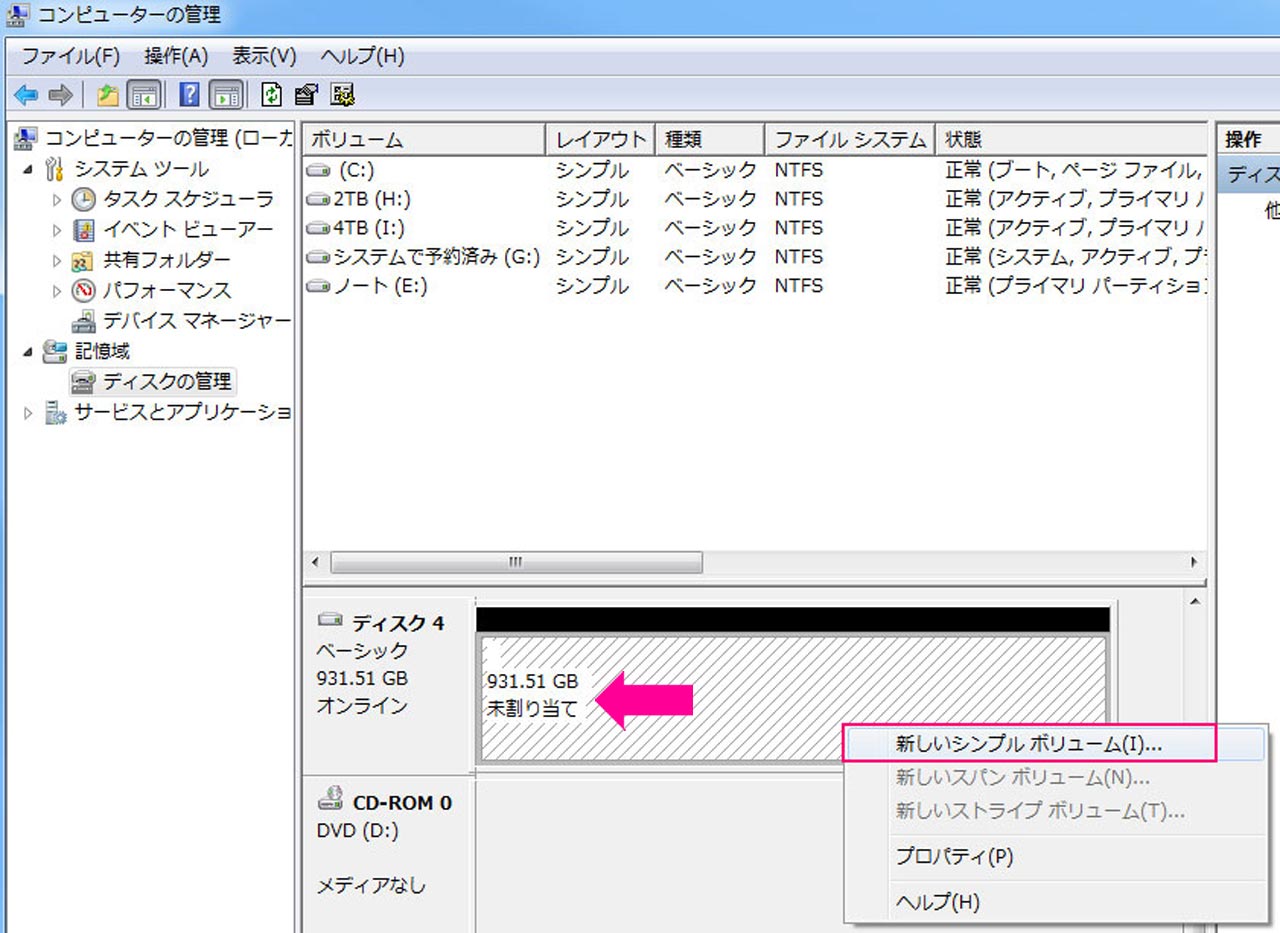This screenshot has height=933, width=1280.
Task: Open the 表示(V) menu
Action: tap(265, 56)
